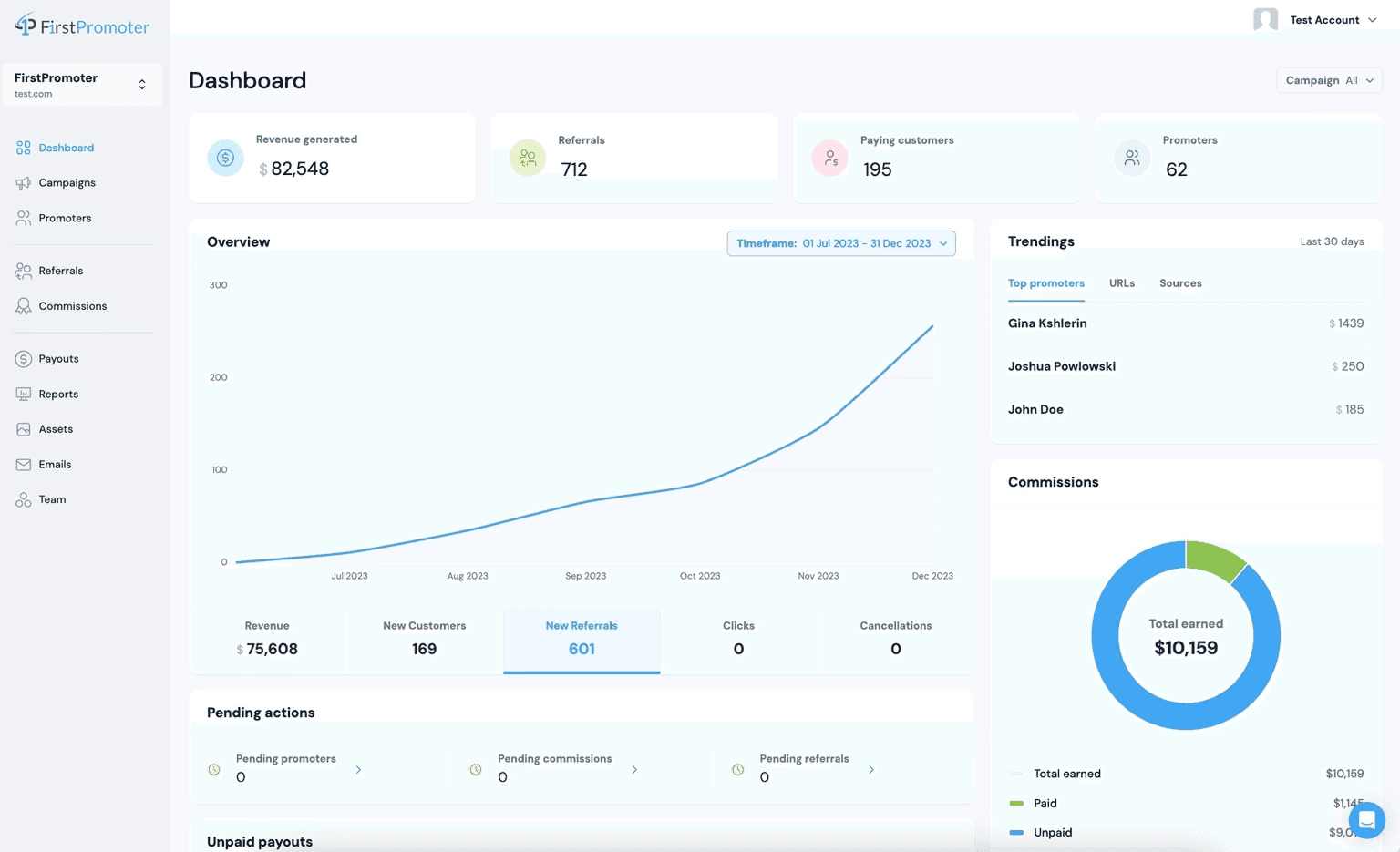
Task: Click the Assets image icon
Action: coord(24,429)
